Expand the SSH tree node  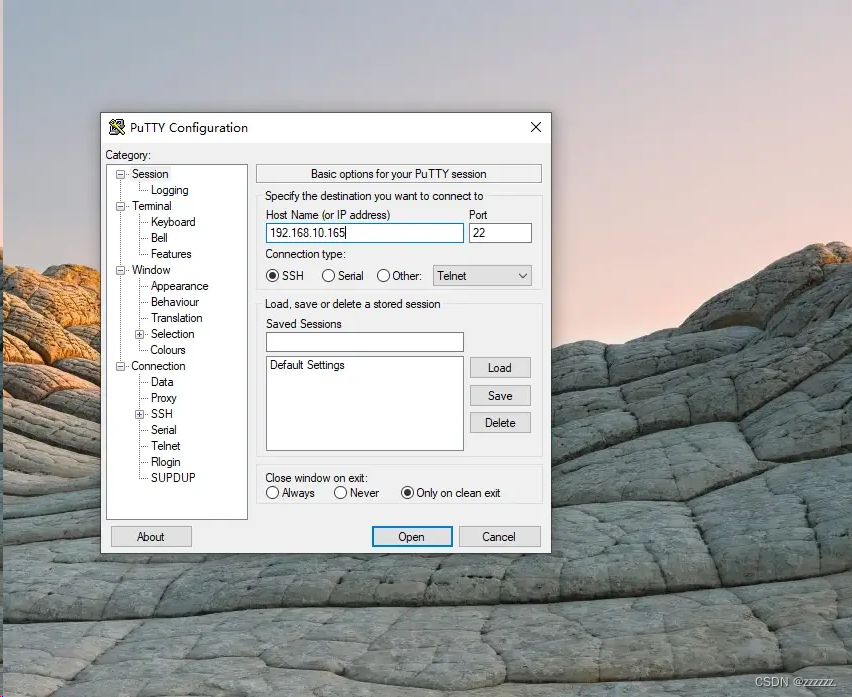(x=140, y=414)
